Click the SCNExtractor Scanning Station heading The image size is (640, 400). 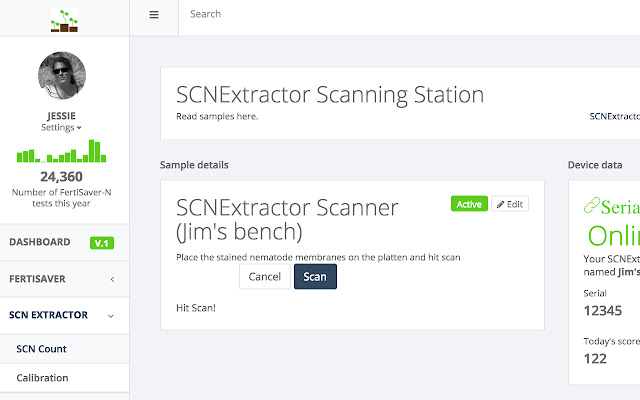click(x=330, y=95)
